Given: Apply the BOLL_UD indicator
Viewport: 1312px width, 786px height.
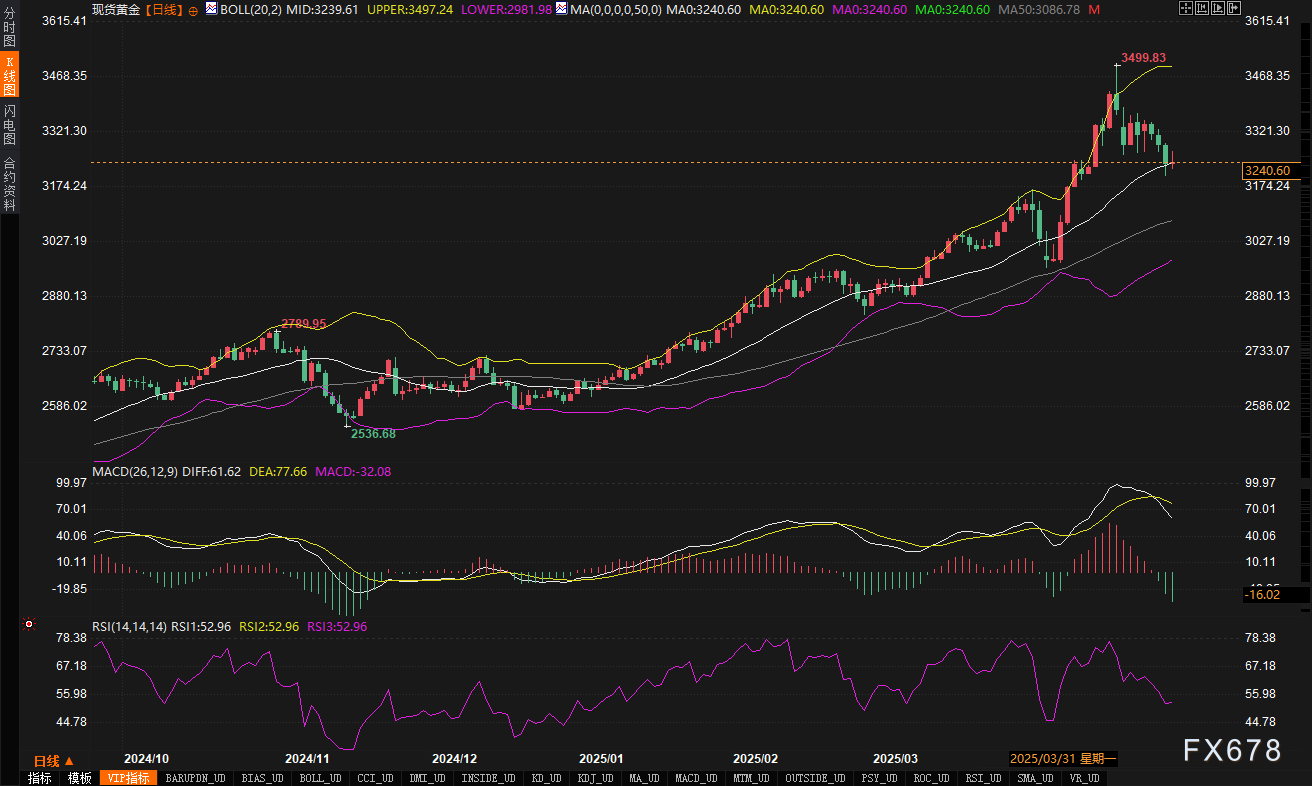Looking at the screenshot, I should pos(320,778).
